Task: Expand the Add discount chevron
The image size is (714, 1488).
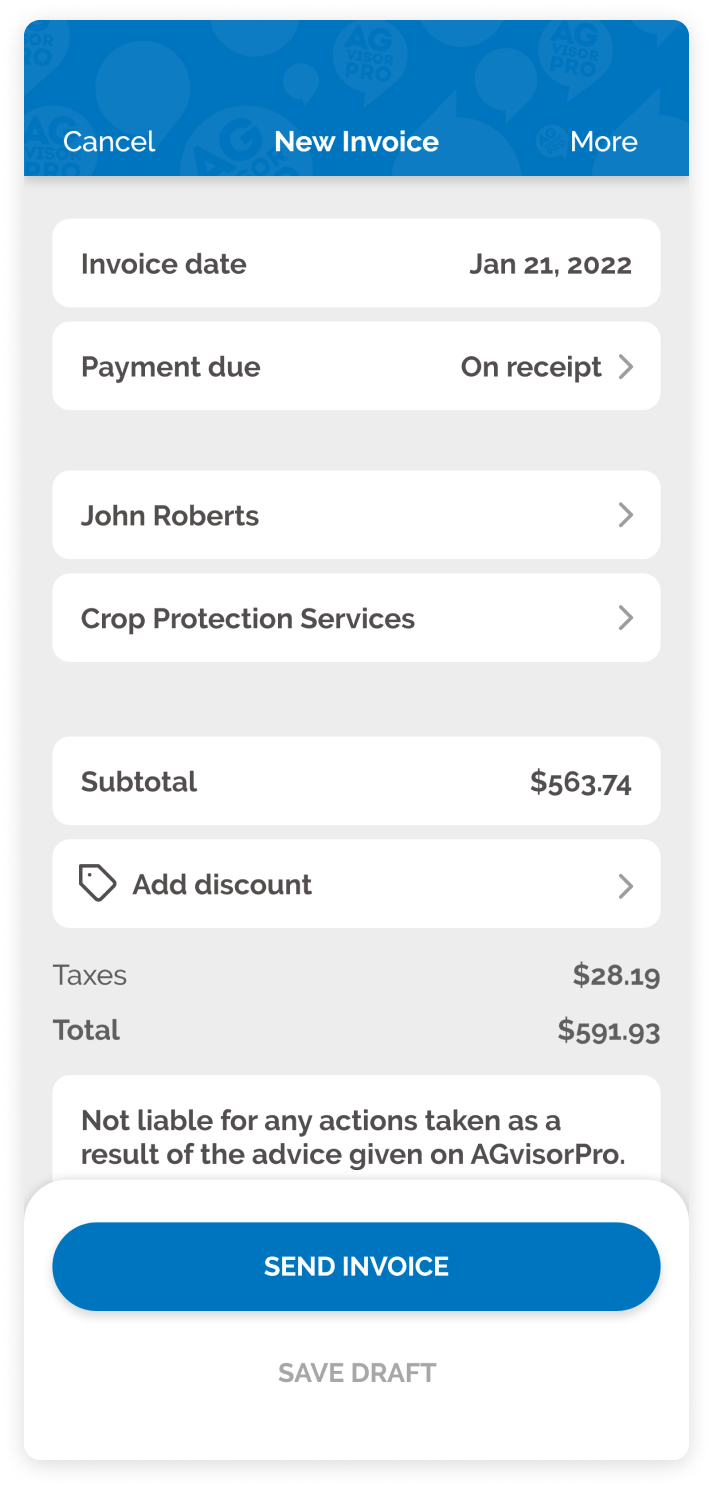Action: coord(626,886)
